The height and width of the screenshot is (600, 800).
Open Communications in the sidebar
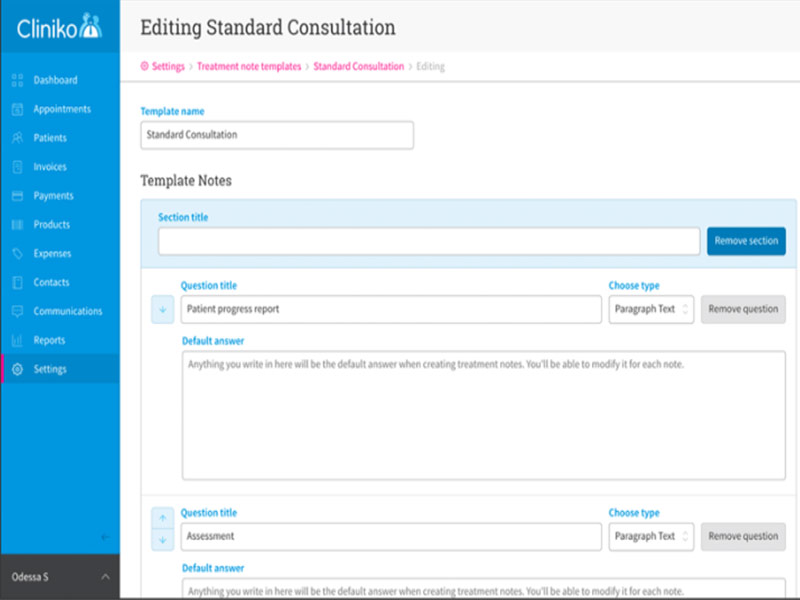click(67, 311)
